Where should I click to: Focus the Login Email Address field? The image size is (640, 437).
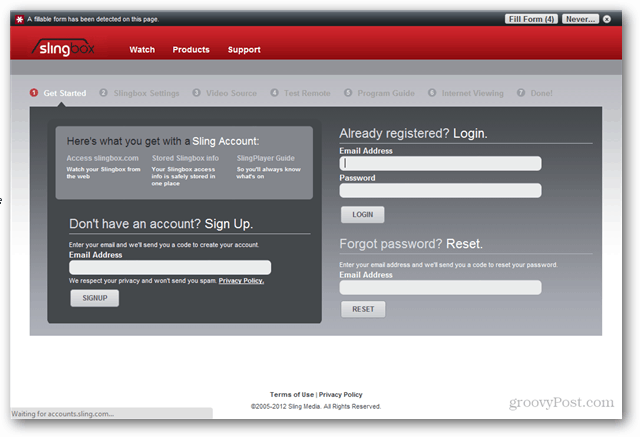click(x=440, y=163)
